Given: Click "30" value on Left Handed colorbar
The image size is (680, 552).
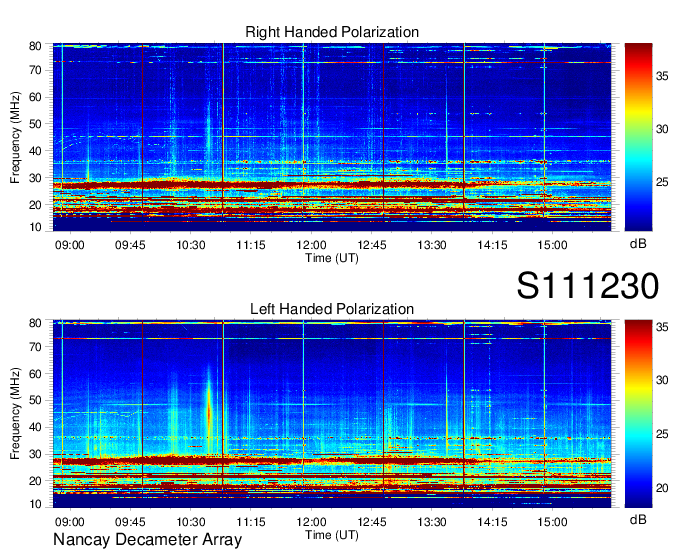Looking at the screenshot, I should click(x=662, y=380).
